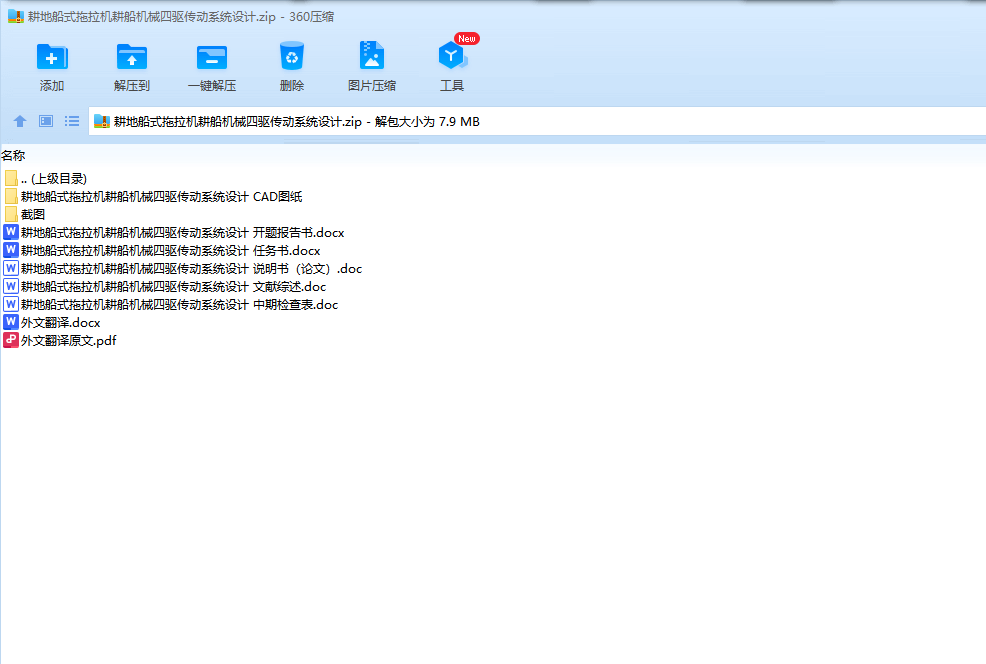This screenshot has height=664, width=986.
Task: Select the 文献综述.doc file
Action: [x=165, y=287]
